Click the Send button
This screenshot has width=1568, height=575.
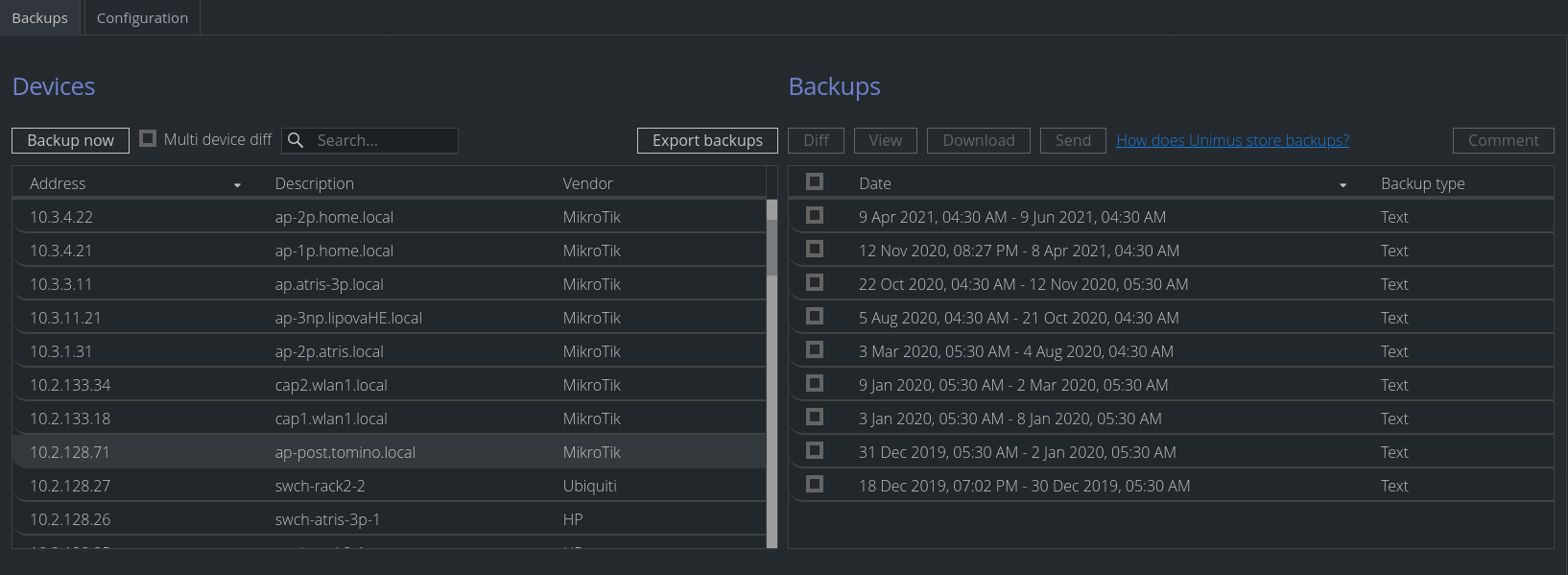[x=1073, y=140]
